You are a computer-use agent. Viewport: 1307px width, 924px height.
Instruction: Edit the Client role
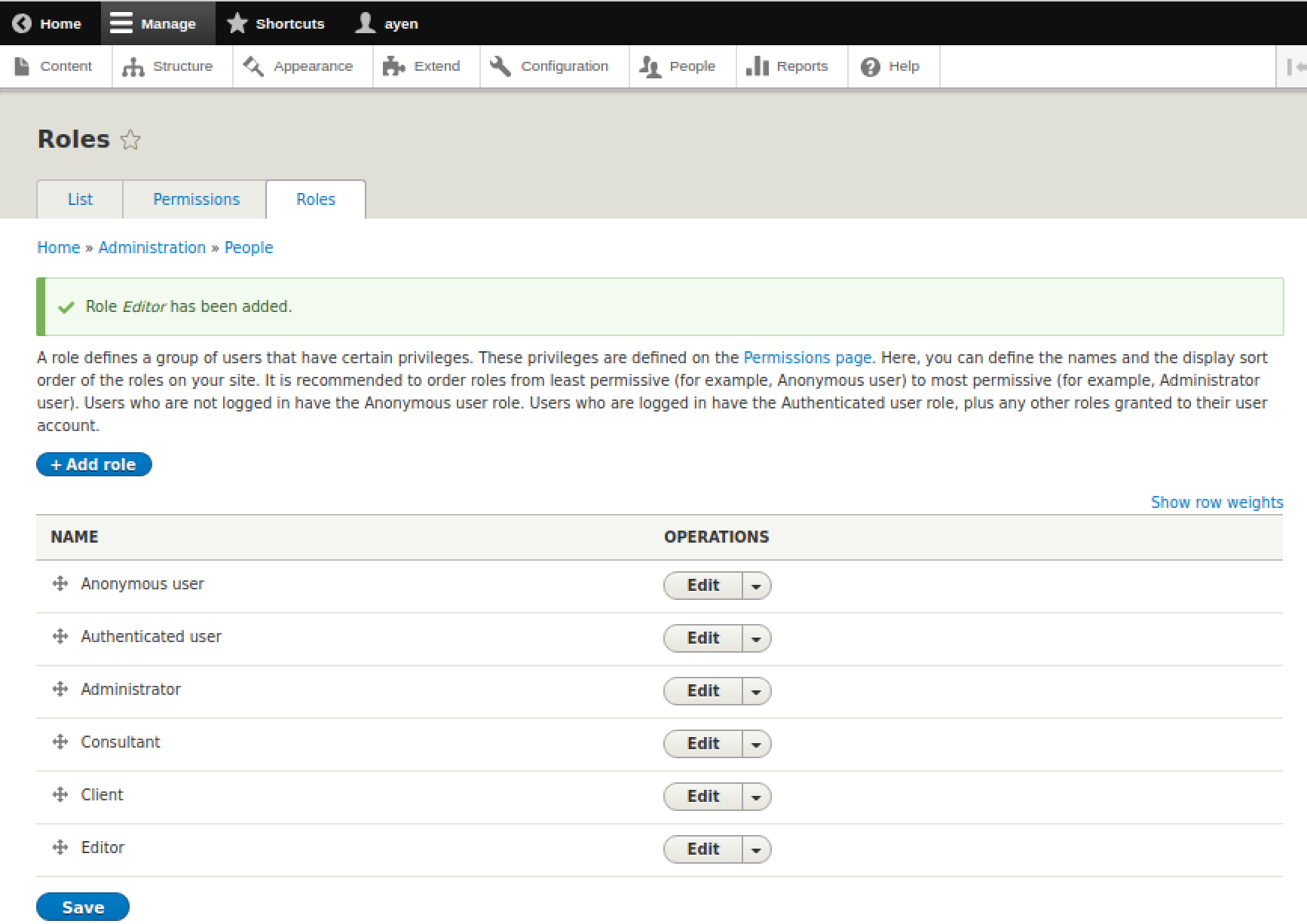click(702, 797)
